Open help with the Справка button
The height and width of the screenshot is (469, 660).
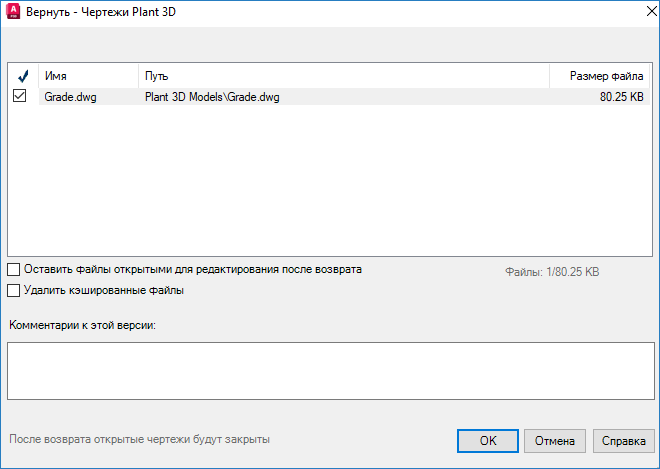623,440
